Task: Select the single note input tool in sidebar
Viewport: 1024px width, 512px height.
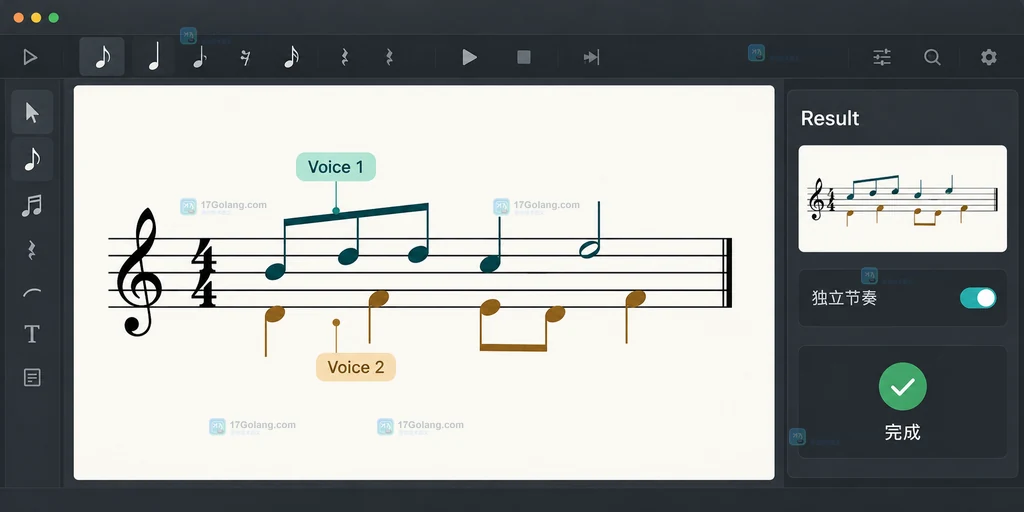Action: point(32,159)
